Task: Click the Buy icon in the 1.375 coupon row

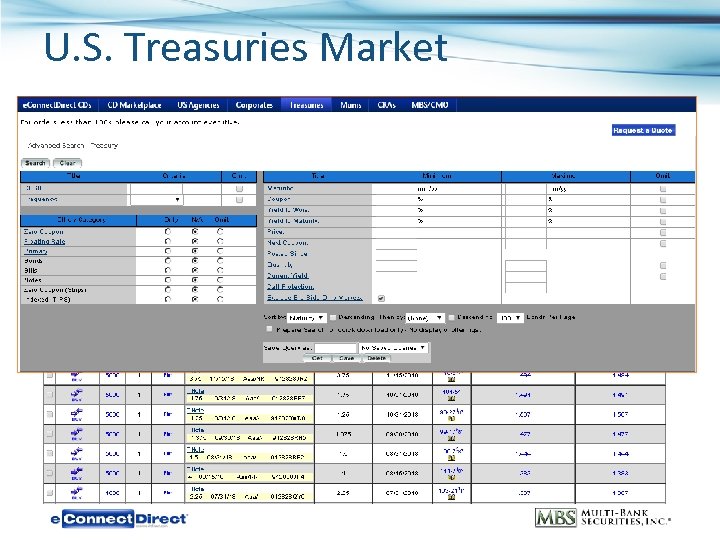Action: click(x=77, y=433)
